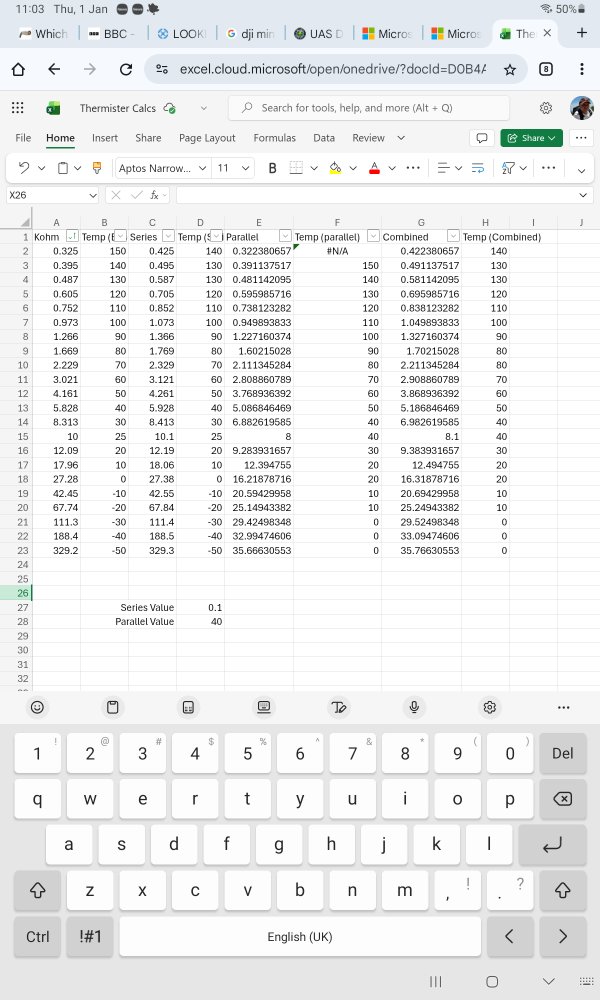Image resolution: width=600 pixels, height=1000 pixels.
Task: Open a new browser tab
Action: point(582,33)
